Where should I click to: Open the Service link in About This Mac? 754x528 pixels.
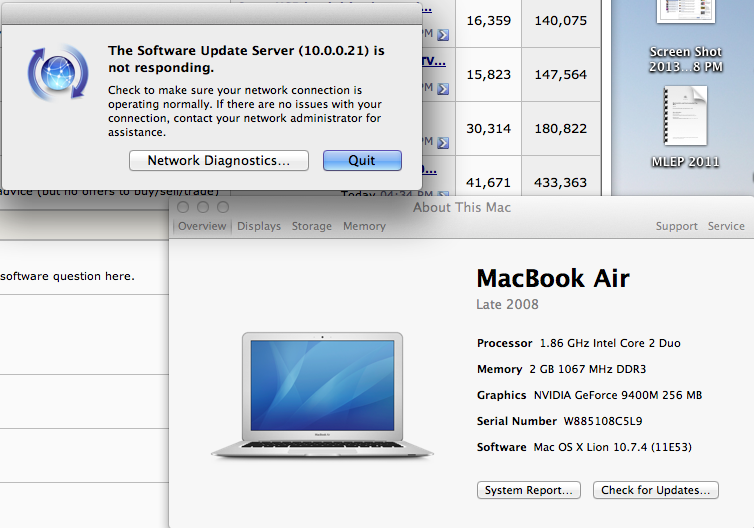(726, 226)
